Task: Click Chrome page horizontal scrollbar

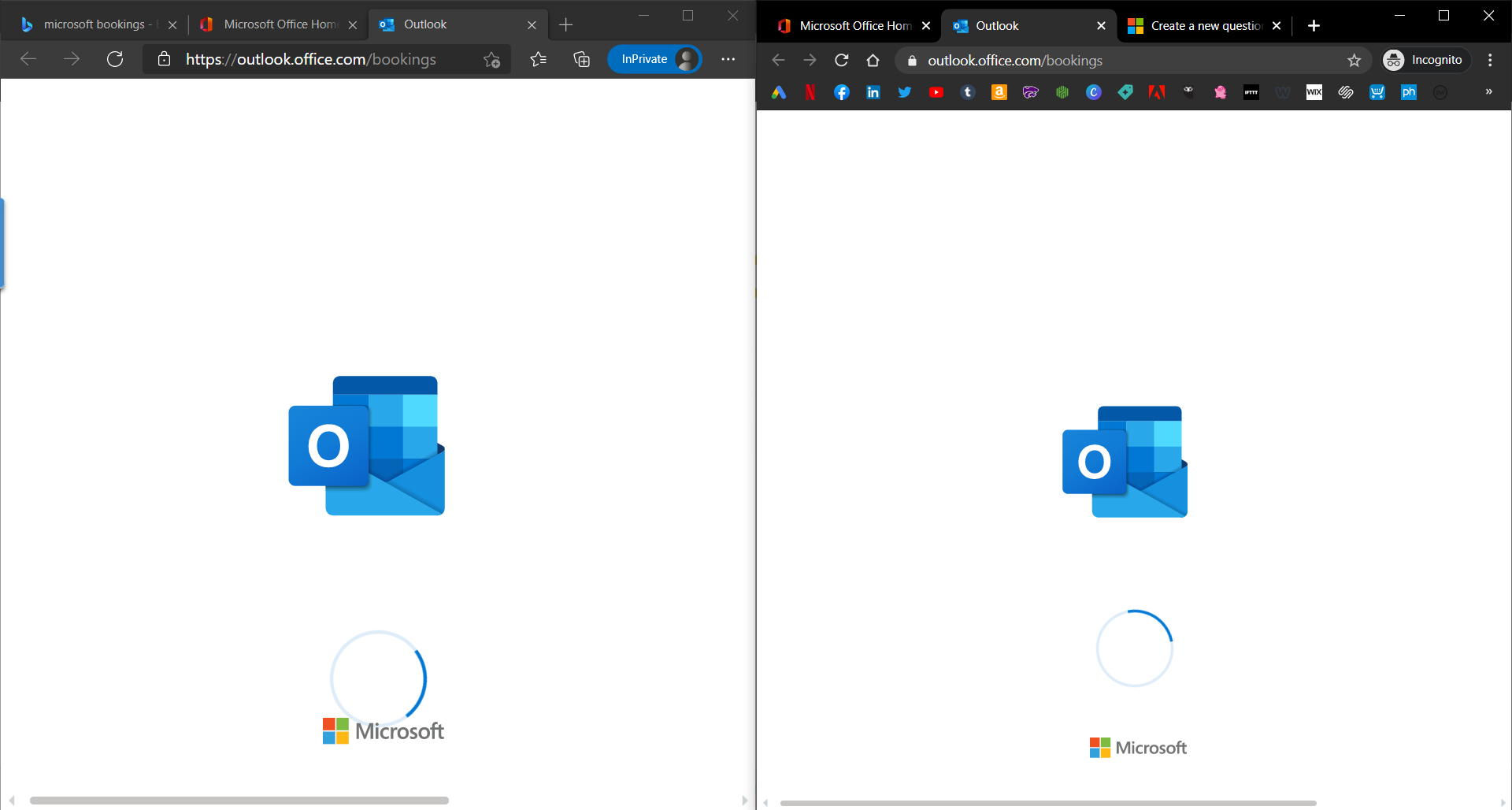Action: tap(1048, 803)
